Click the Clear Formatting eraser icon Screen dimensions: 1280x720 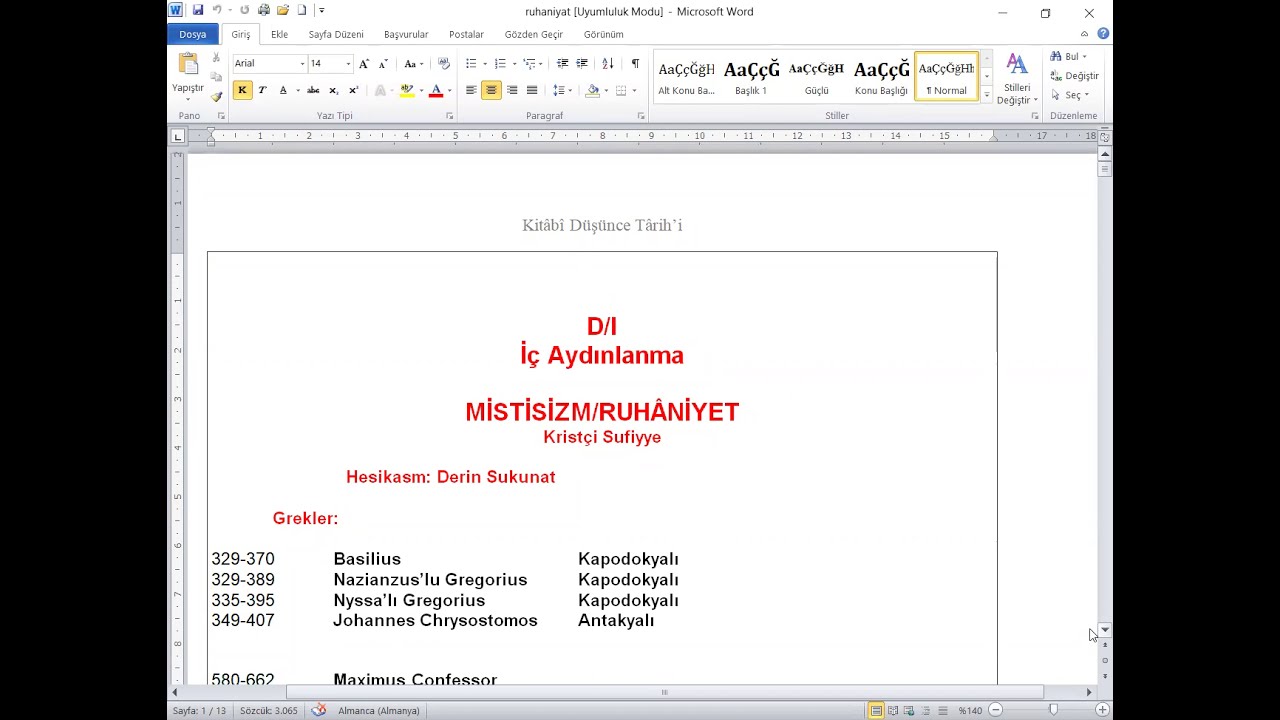(x=444, y=63)
